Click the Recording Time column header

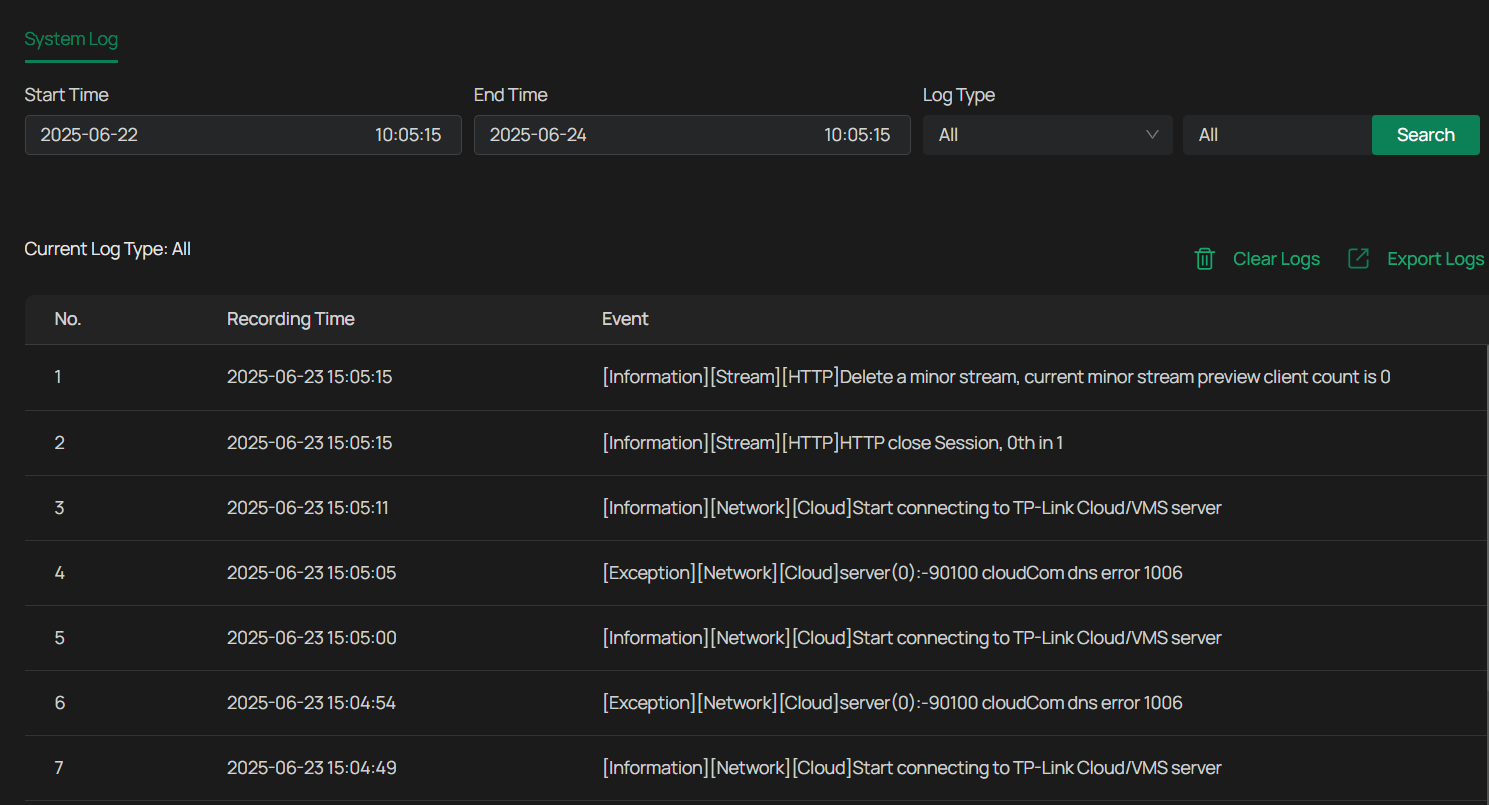point(291,319)
